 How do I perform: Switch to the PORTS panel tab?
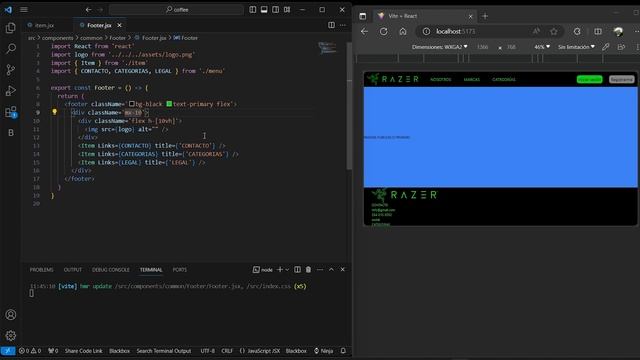(180, 270)
